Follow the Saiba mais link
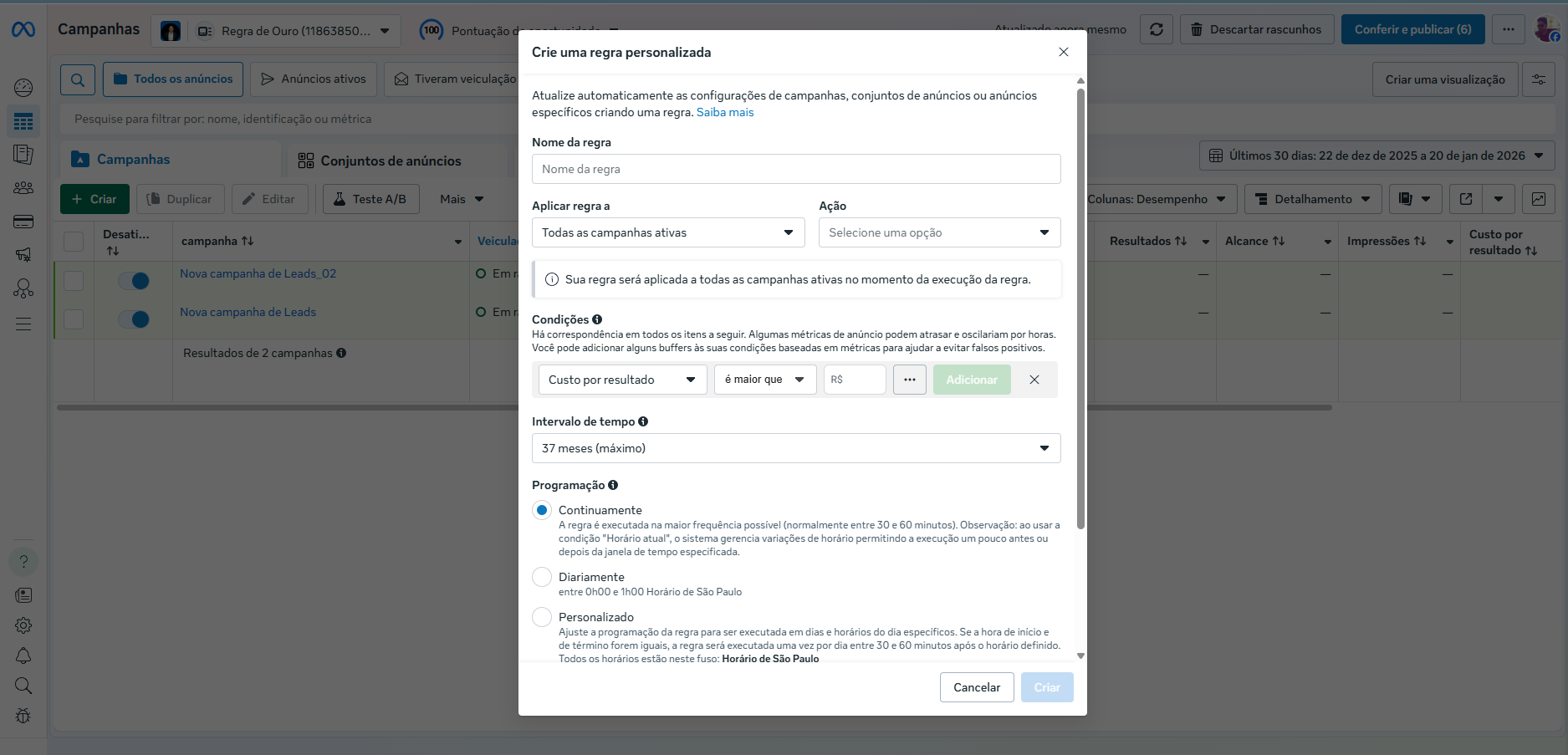Image resolution: width=1568 pixels, height=755 pixels. pyautogui.click(x=725, y=112)
